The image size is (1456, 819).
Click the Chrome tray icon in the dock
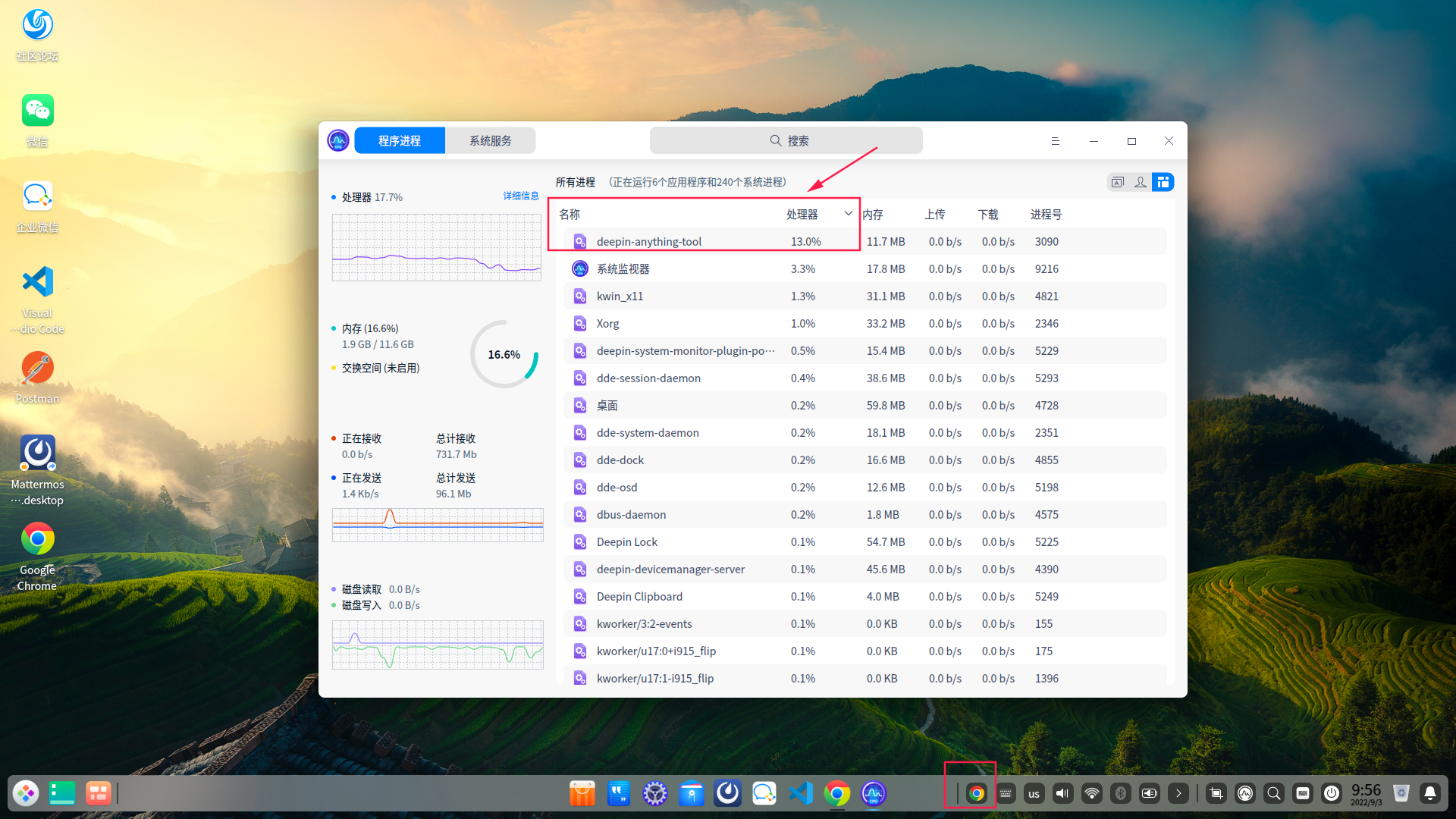977,793
